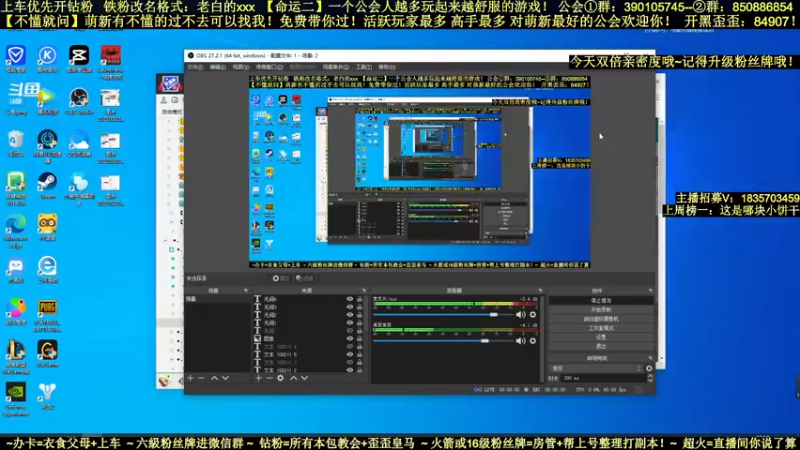Toggle the lock on 文本 (GDI+) 5
Viewport: 800px width, 450px height.
pos(360,354)
